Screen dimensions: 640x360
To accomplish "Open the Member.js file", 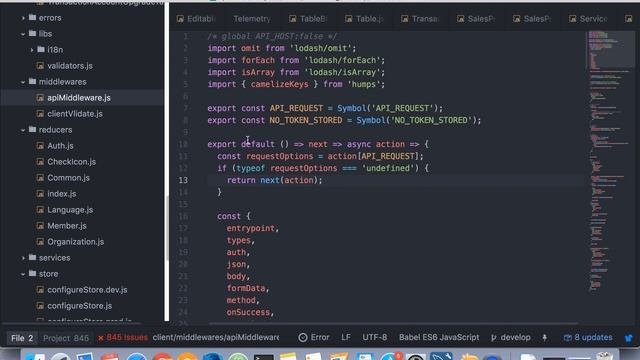I will click(67, 226).
